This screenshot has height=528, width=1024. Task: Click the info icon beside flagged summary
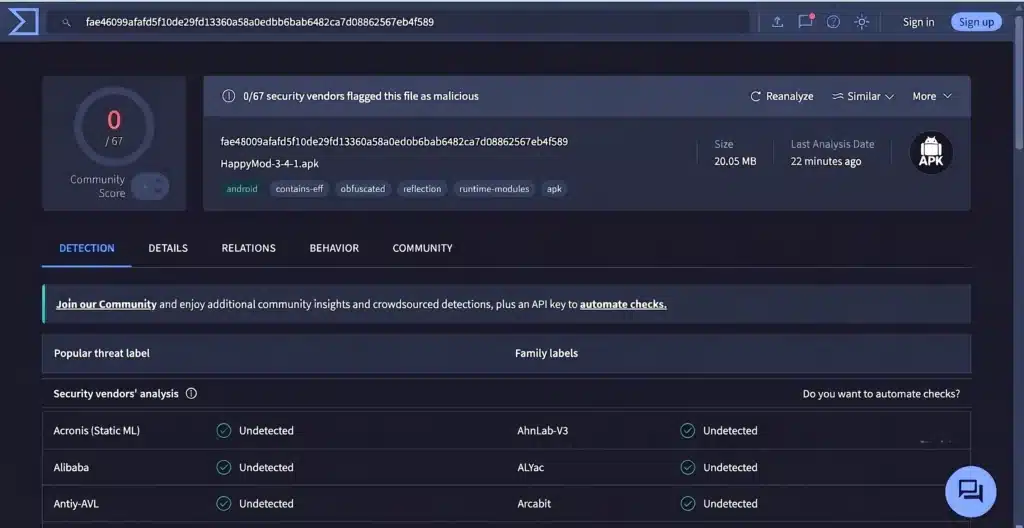click(x=229, y=96)
